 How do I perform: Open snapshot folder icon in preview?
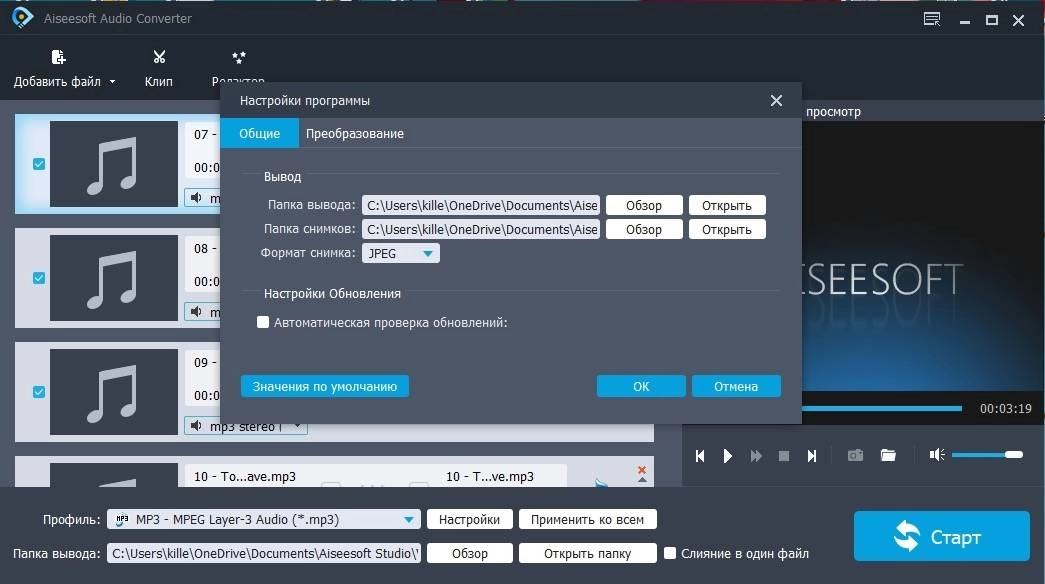[888, 455]
